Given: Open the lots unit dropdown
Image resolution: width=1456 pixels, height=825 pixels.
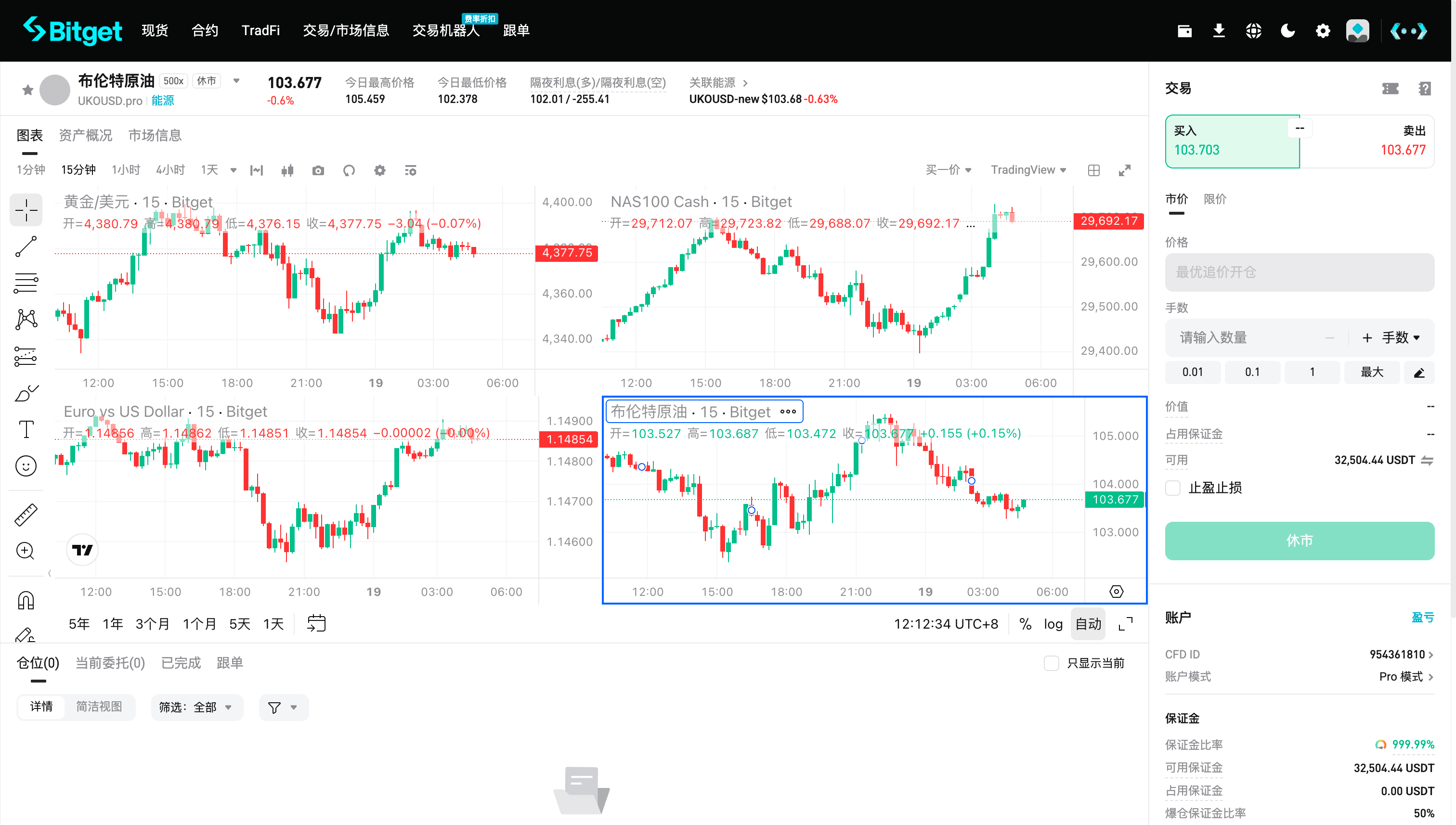Looking at the screenshot, I should [1401, 338].
